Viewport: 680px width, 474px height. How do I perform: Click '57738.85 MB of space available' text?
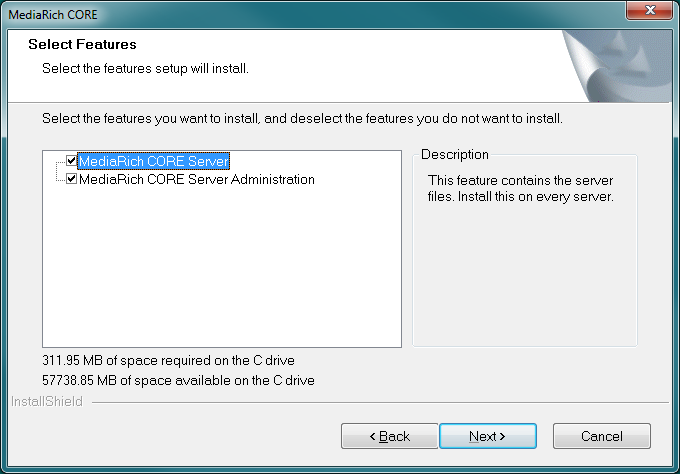[x=178, y=380]
